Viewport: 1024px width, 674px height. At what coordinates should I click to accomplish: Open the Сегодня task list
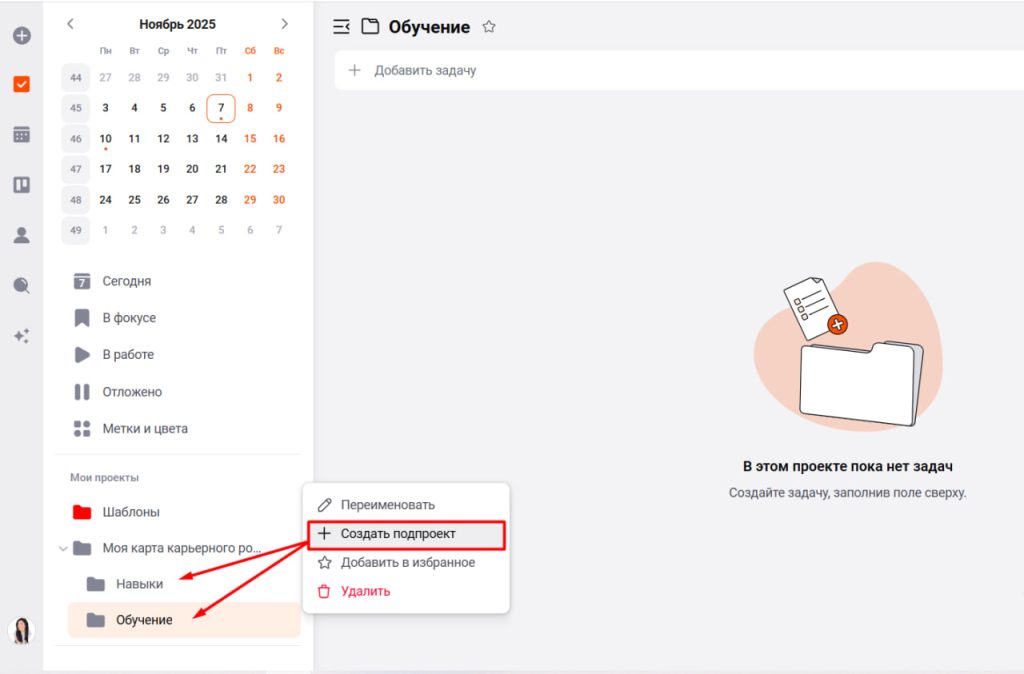click(x=126, y=281)
